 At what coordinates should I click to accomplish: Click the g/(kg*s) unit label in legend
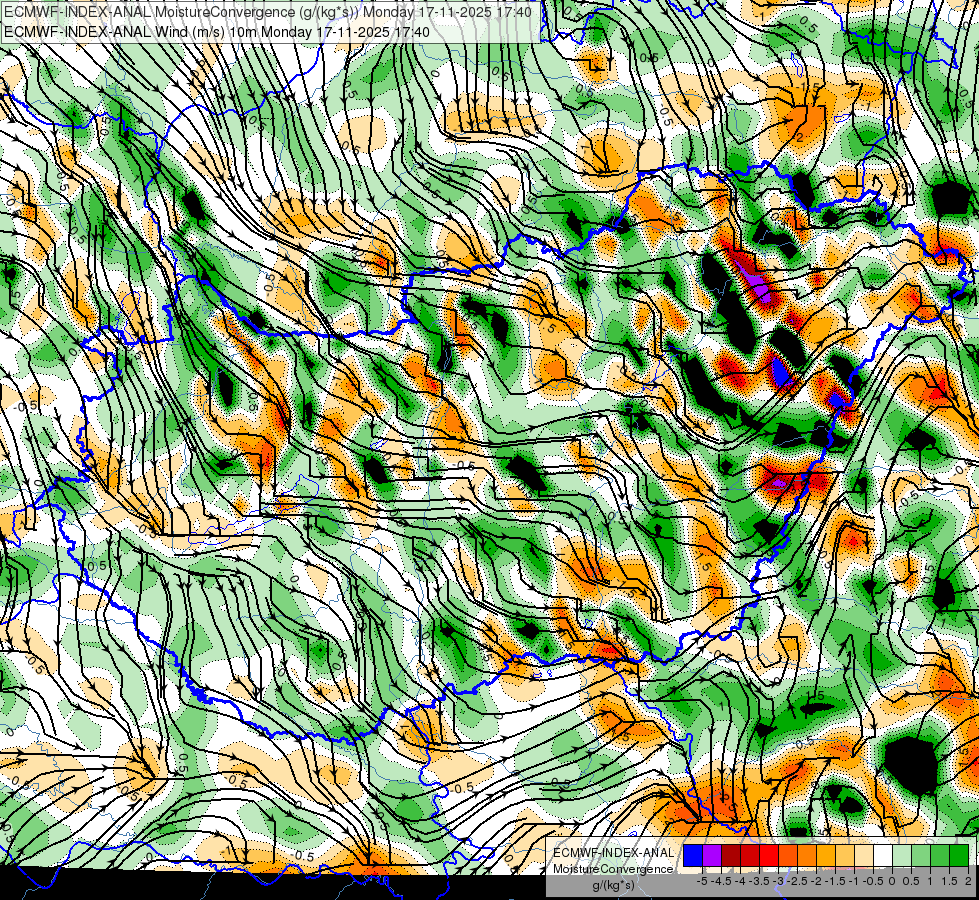click(614, 885)
